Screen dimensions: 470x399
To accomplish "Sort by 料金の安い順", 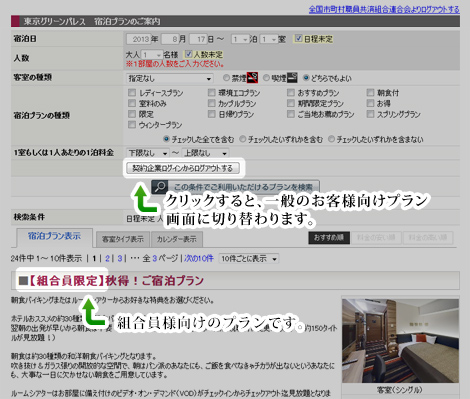I will [x=376, y=237].
